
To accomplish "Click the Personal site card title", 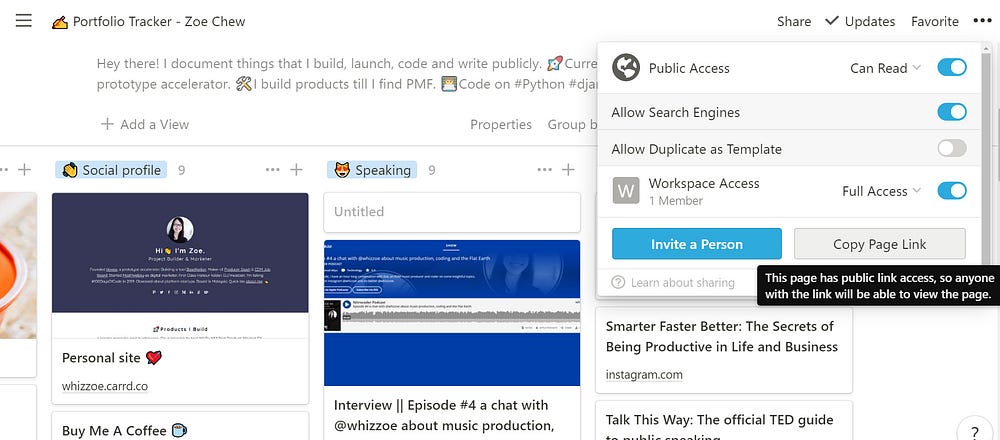I will 112,358.
